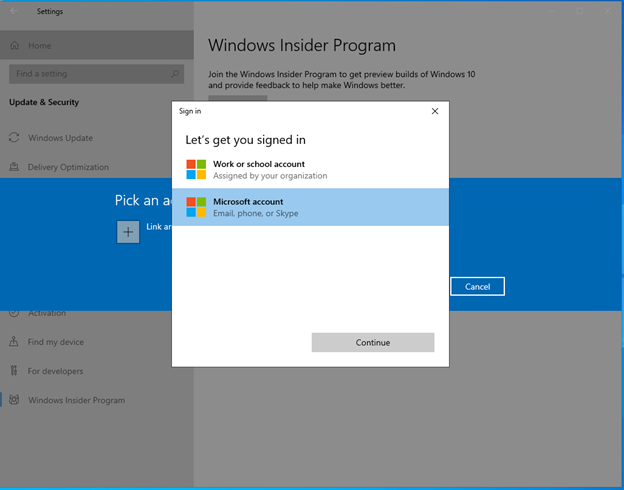The width and height of the screenshot is (624, 490).
Task: Click the Settings back arrow
Action: (14, 11)
